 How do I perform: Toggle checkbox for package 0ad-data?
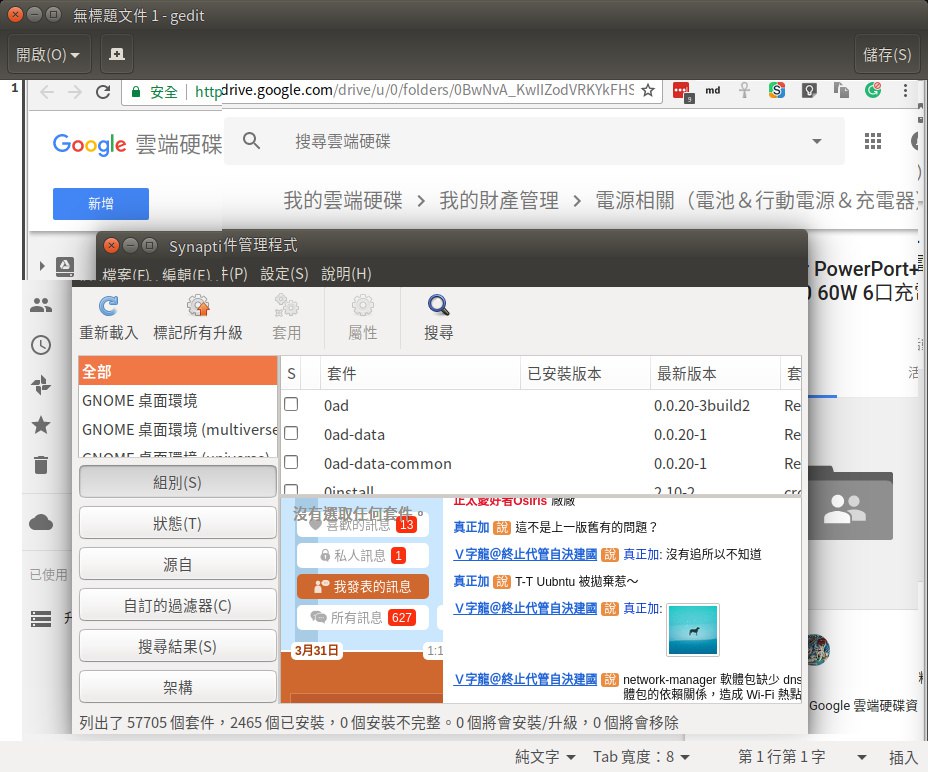(291, 433)
